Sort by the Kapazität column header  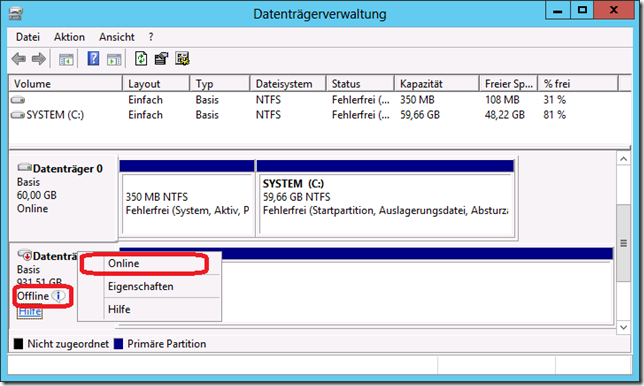(x=437, y=84)
